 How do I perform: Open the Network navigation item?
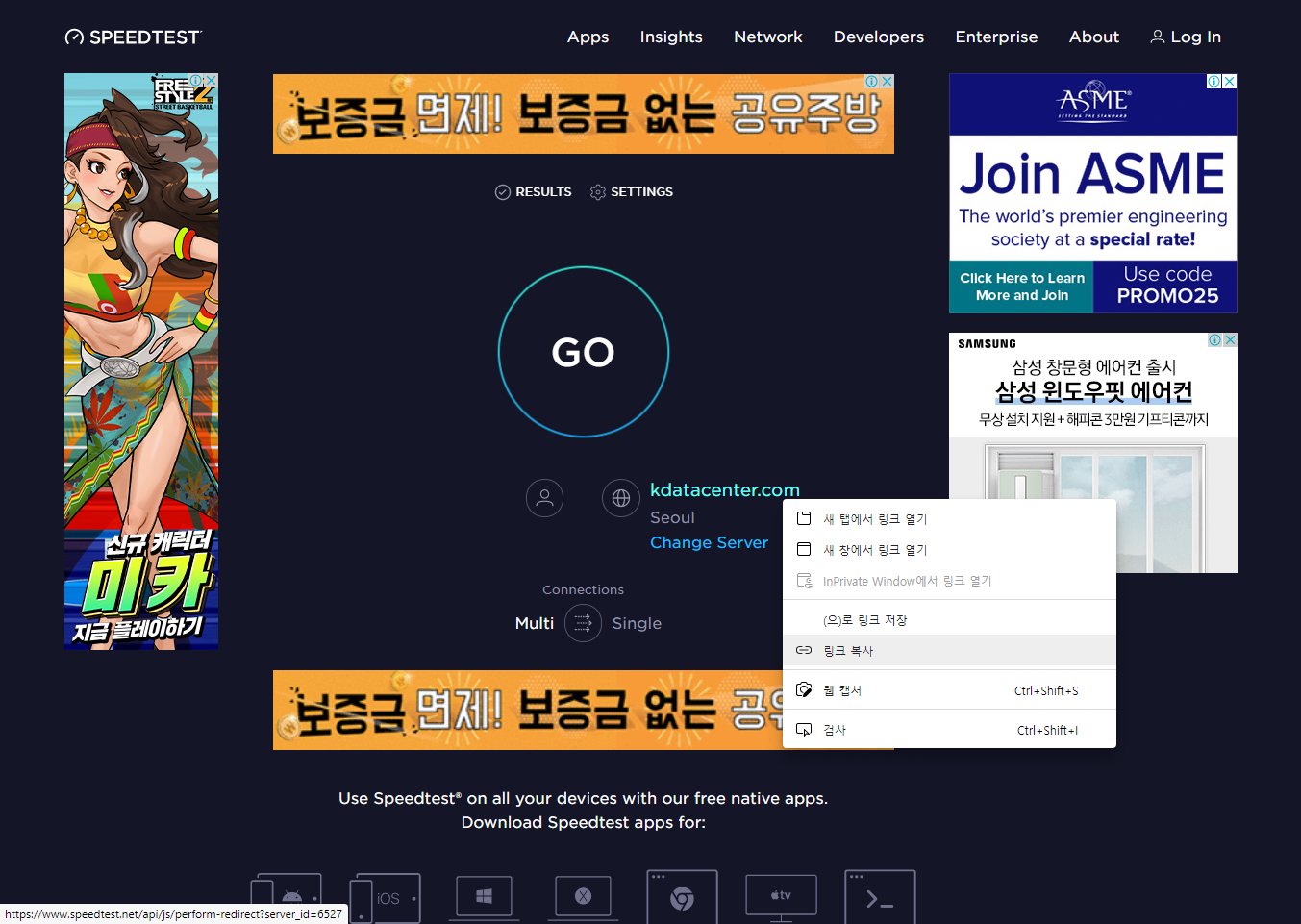(x=767, y=37)
